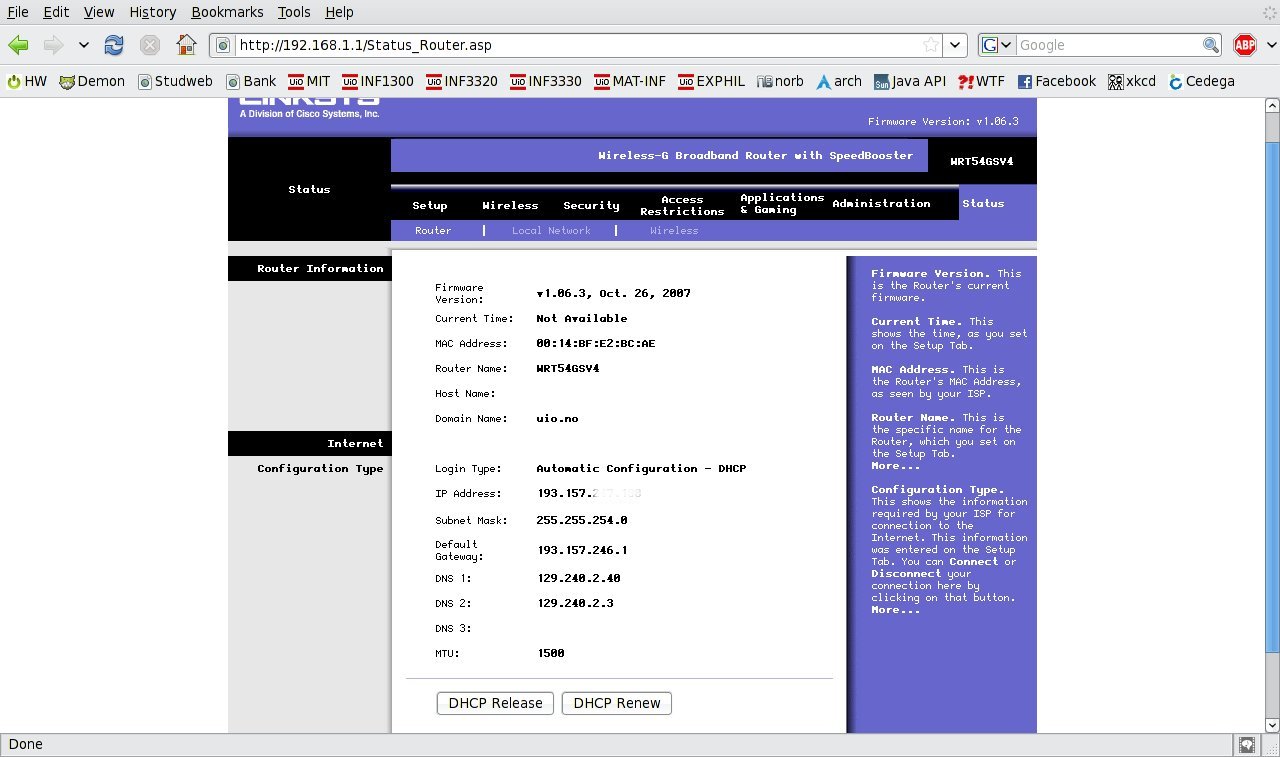Screen dimensions: 1280x757
Task: Open the INF3330 bookmark
Action: pos(546,81)
